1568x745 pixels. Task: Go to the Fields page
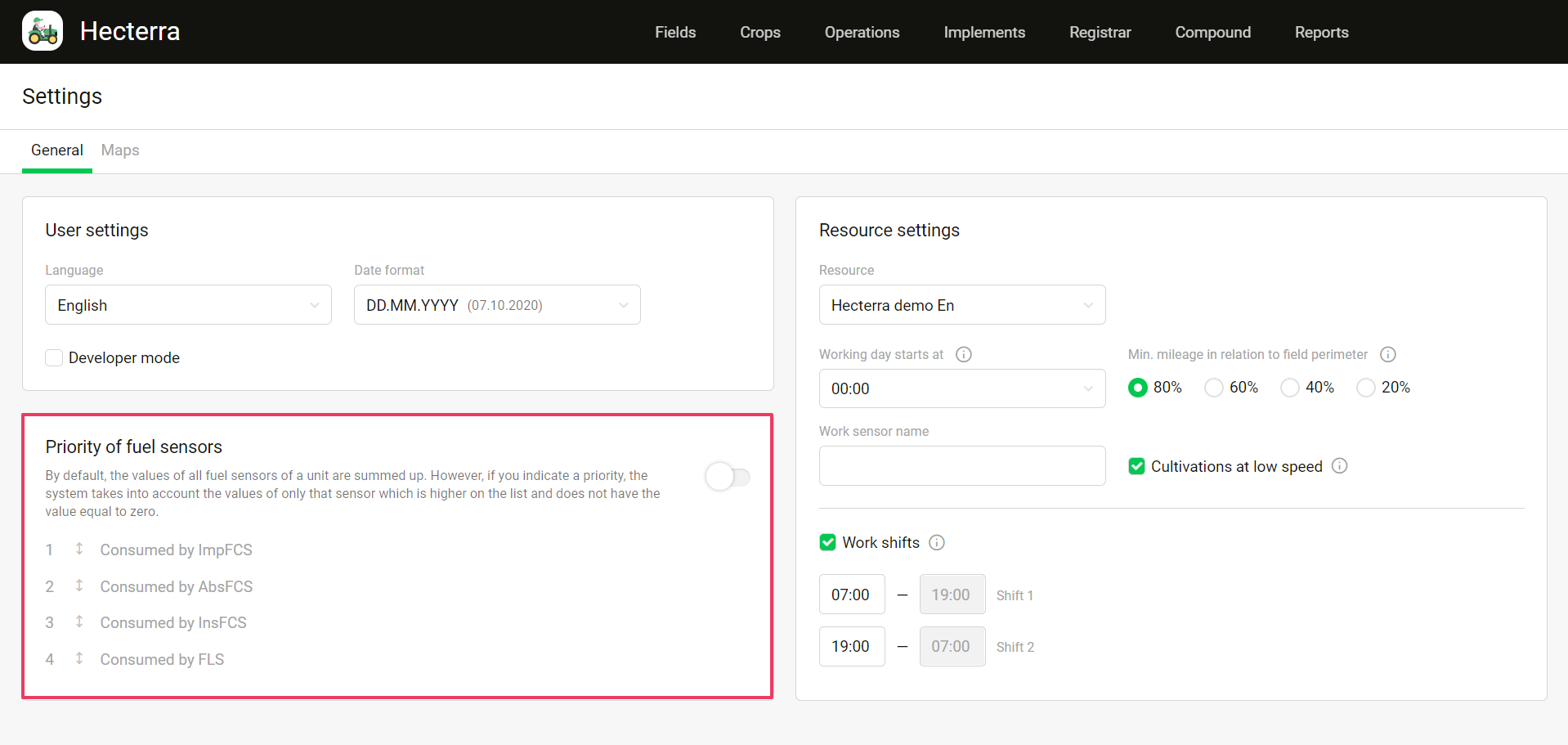click(x=675, y=33)
